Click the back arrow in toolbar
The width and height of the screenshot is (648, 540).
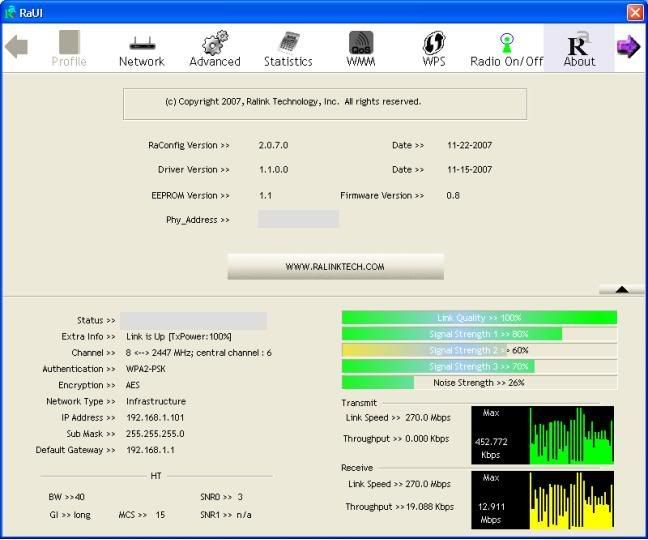coord(17,47)
